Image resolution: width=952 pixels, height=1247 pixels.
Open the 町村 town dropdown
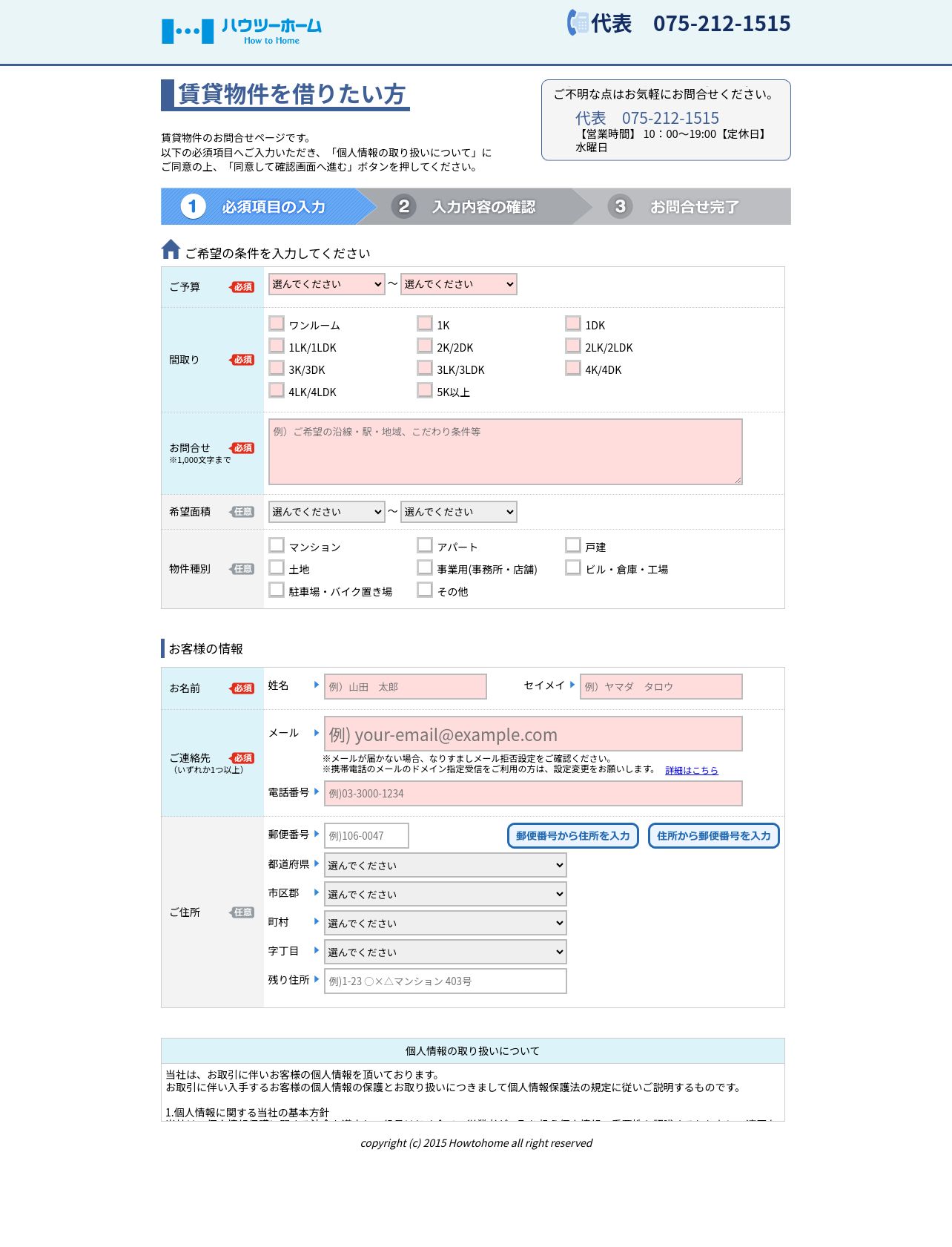pos(446,923)
